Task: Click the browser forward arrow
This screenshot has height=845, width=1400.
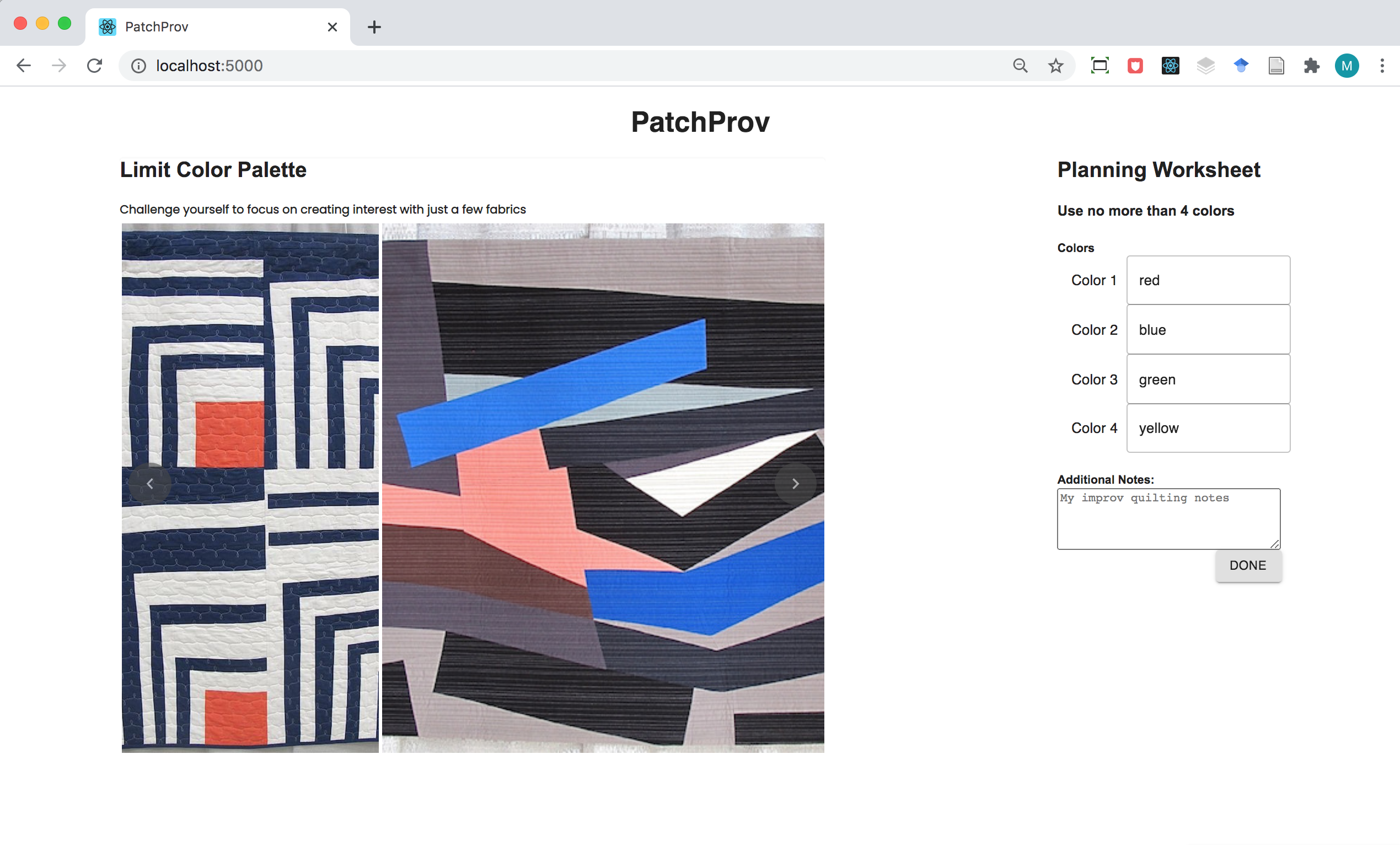Action: point(58,66)
